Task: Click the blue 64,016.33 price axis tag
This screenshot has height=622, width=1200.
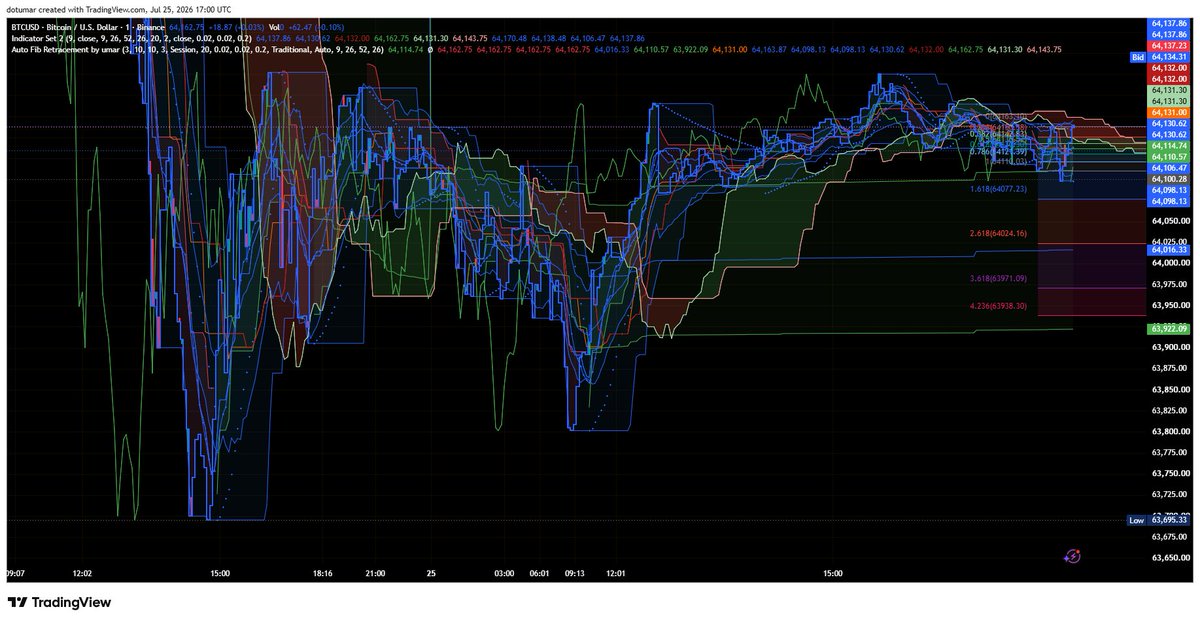Action: (1169, 250)
